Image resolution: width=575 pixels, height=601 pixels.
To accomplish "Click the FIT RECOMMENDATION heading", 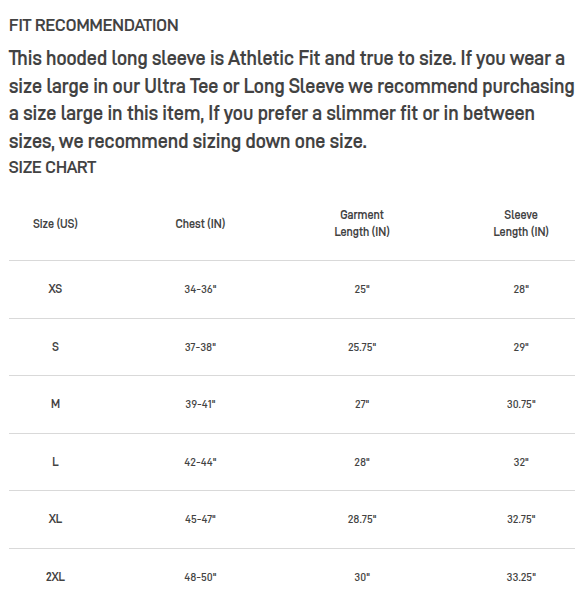I will [x=94, y=26].
